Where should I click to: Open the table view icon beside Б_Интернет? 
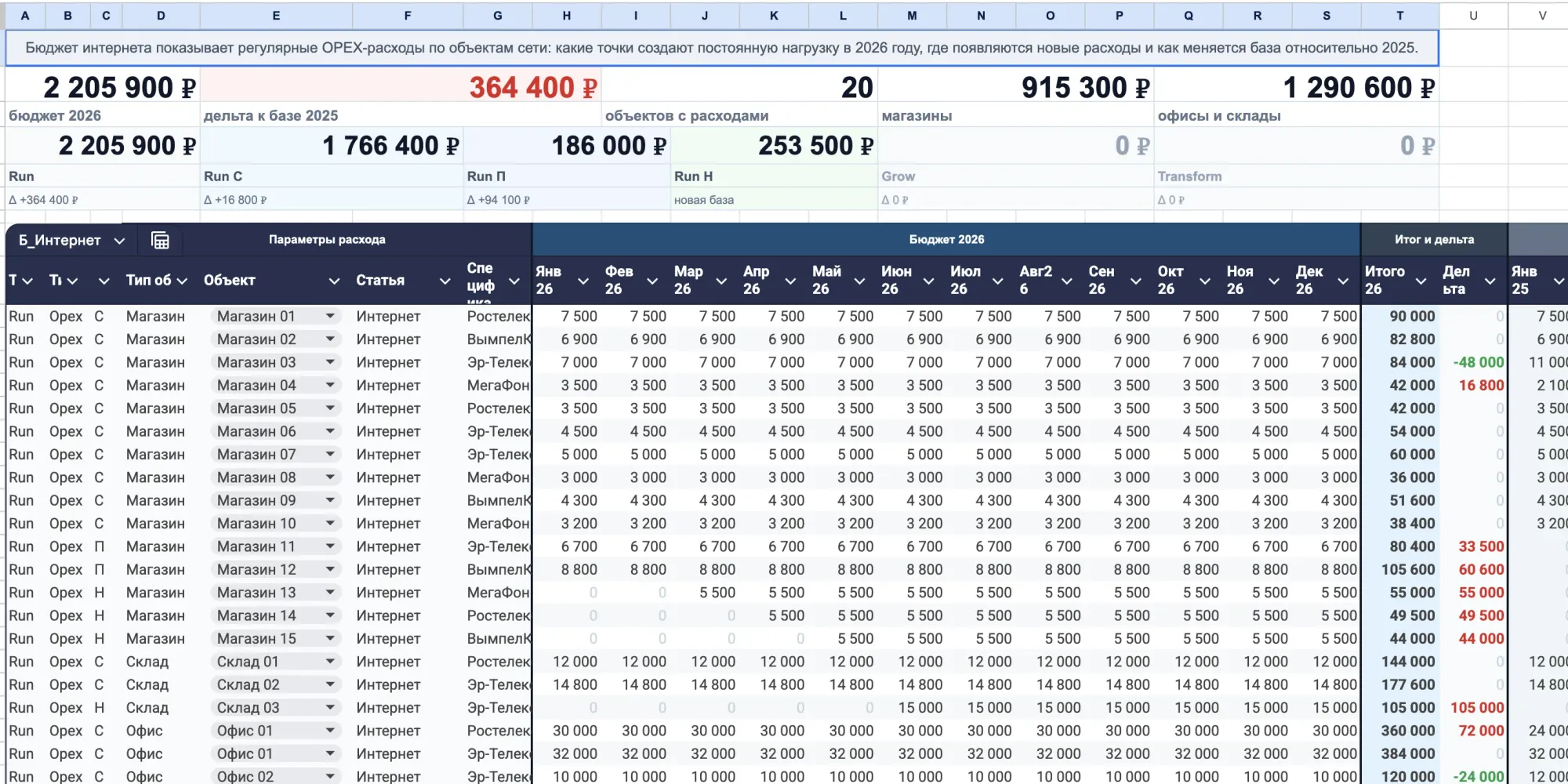(x=160, y=241)
